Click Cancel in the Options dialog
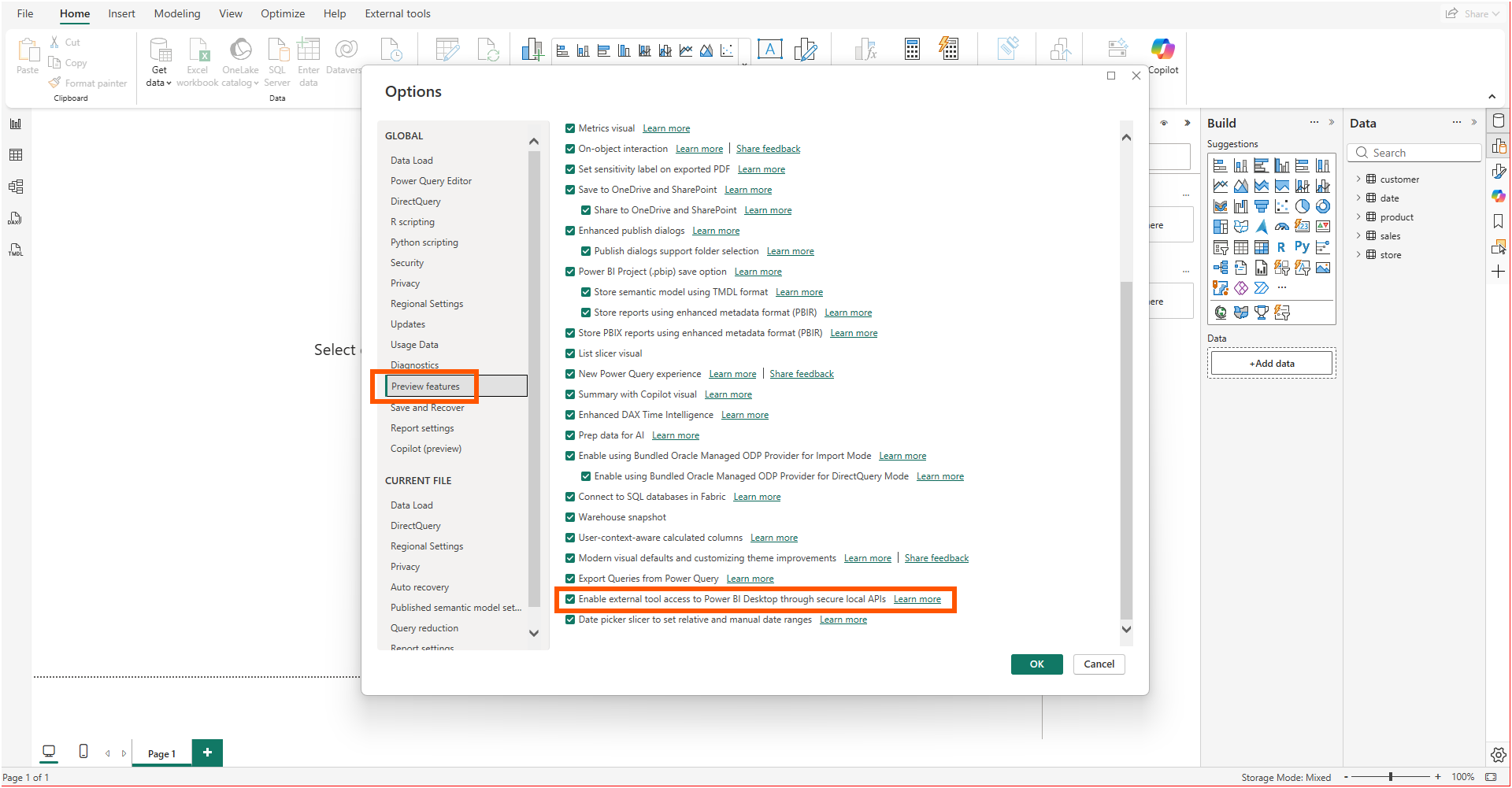The width and height of the screenshot is (1512, 788). coord(1099,664)
